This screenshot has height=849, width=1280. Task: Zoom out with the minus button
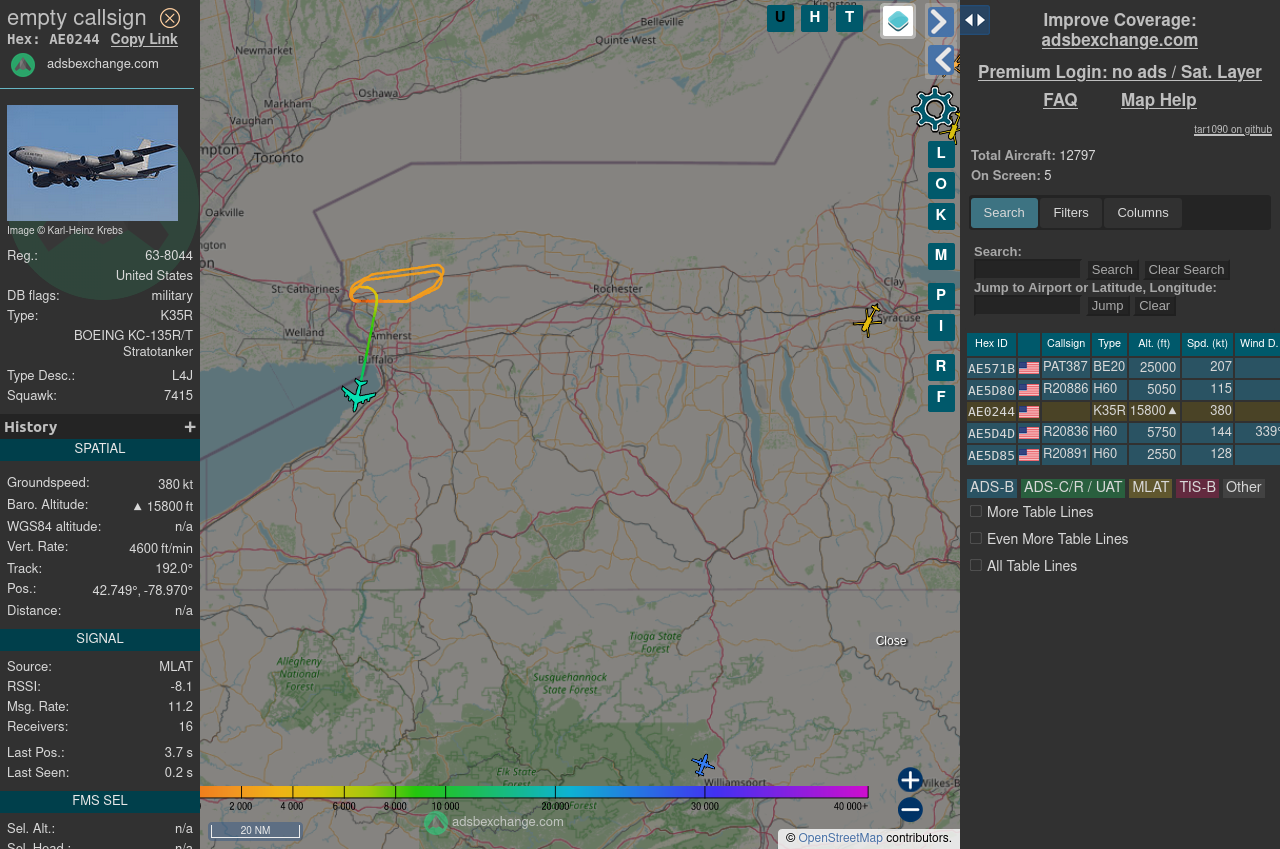[910, 810]
